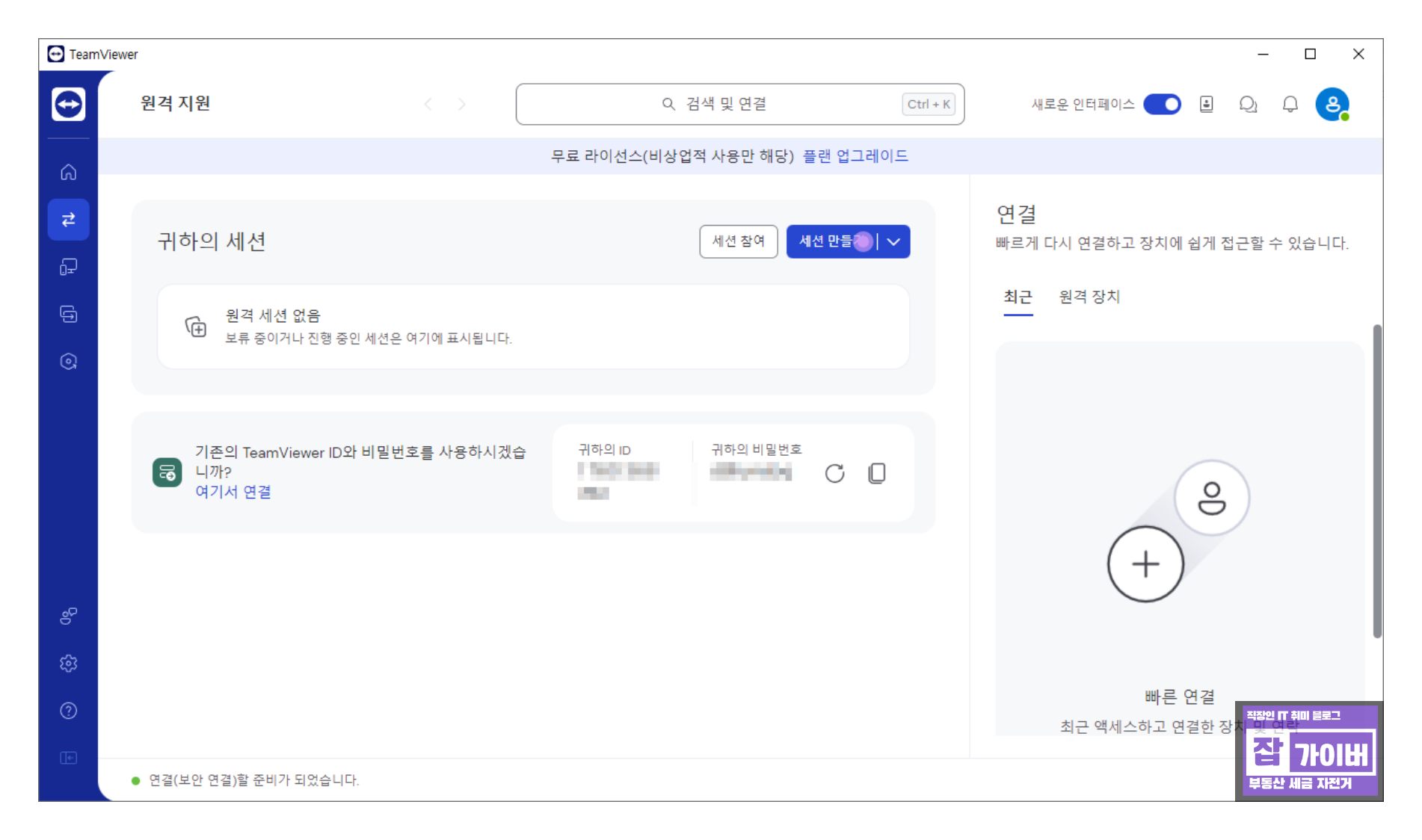Toggle the 새로운 인터페이스 switch
The height and width of the screenshot is (840, 1422).
1162,104
